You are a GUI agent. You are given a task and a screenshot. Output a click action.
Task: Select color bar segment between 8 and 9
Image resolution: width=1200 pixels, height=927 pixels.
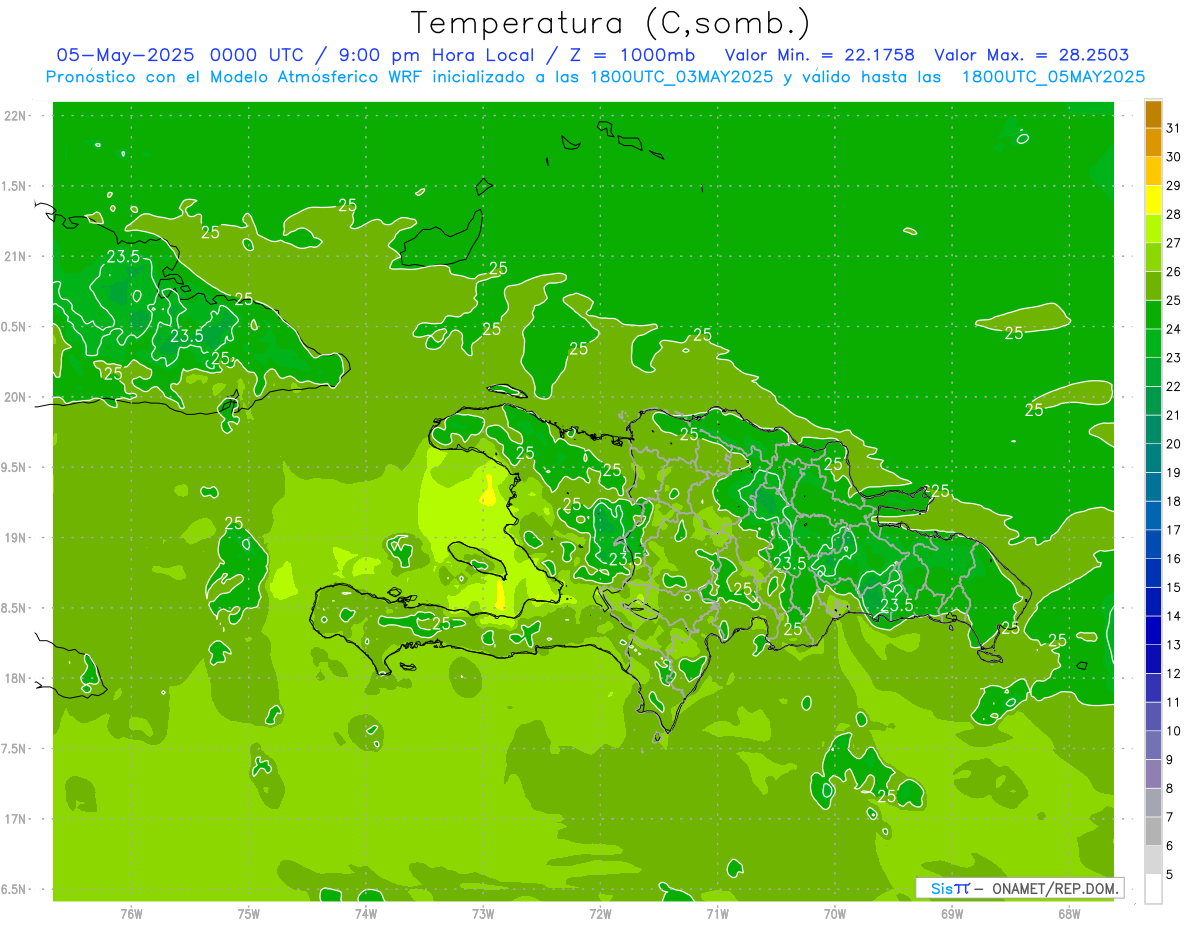[x=1153, y=774]
